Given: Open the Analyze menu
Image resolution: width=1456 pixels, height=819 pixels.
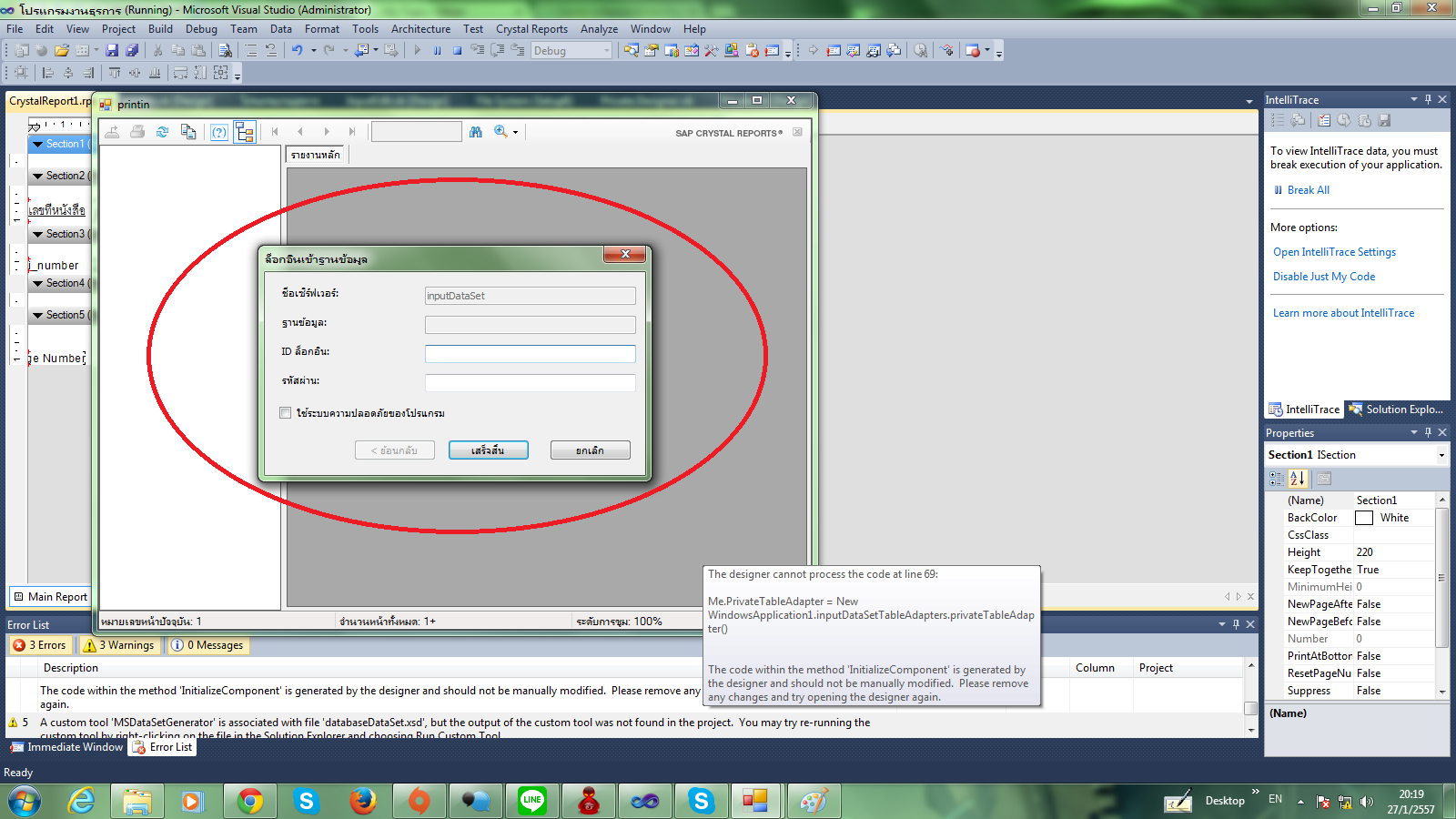Looking at the screenshot, I should tap(599, 29).
